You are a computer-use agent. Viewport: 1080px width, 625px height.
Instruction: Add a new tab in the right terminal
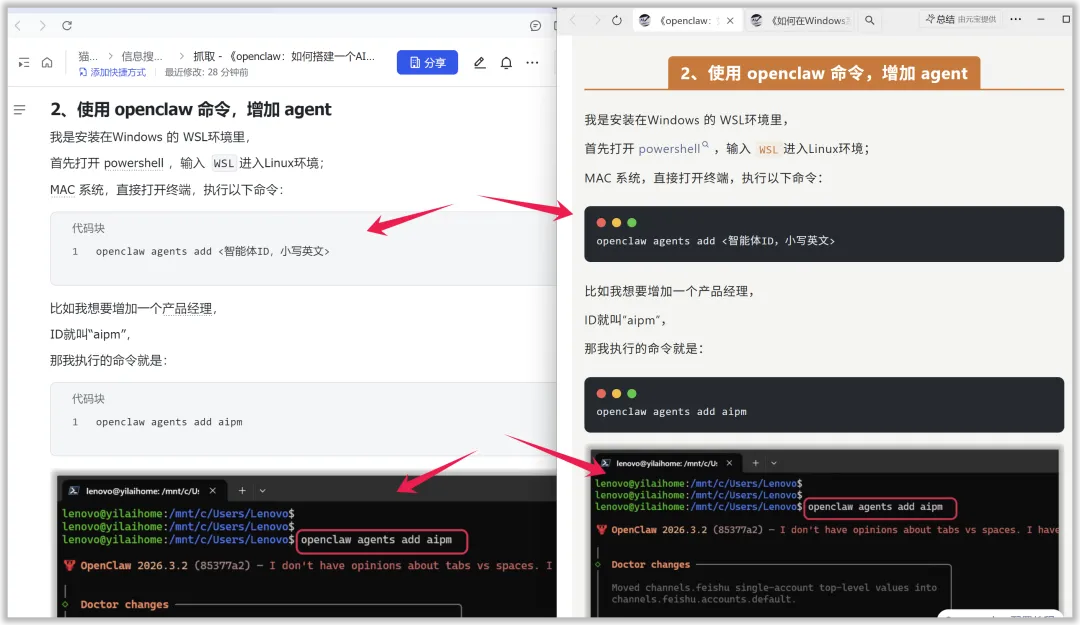756,463
